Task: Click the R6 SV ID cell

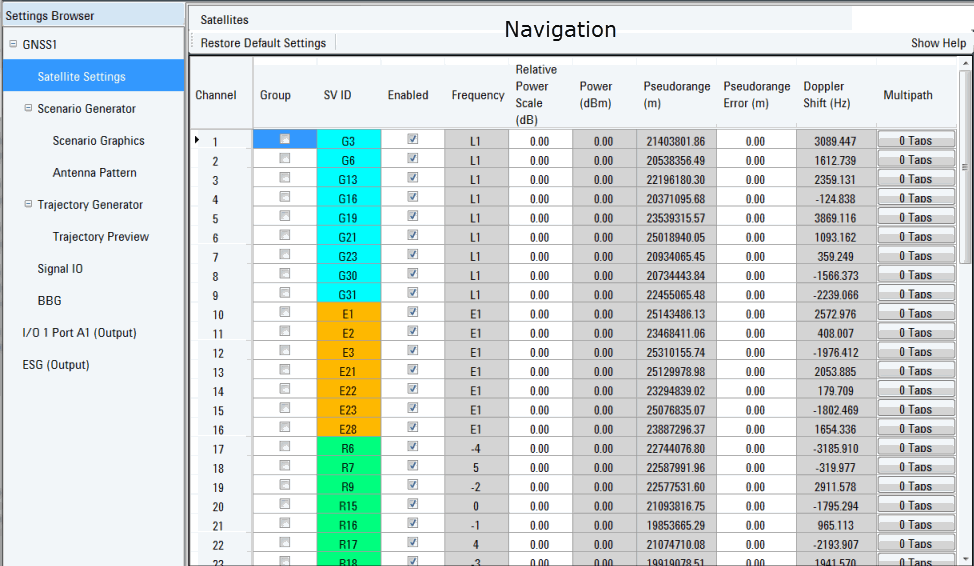Action: pos(348,449)
